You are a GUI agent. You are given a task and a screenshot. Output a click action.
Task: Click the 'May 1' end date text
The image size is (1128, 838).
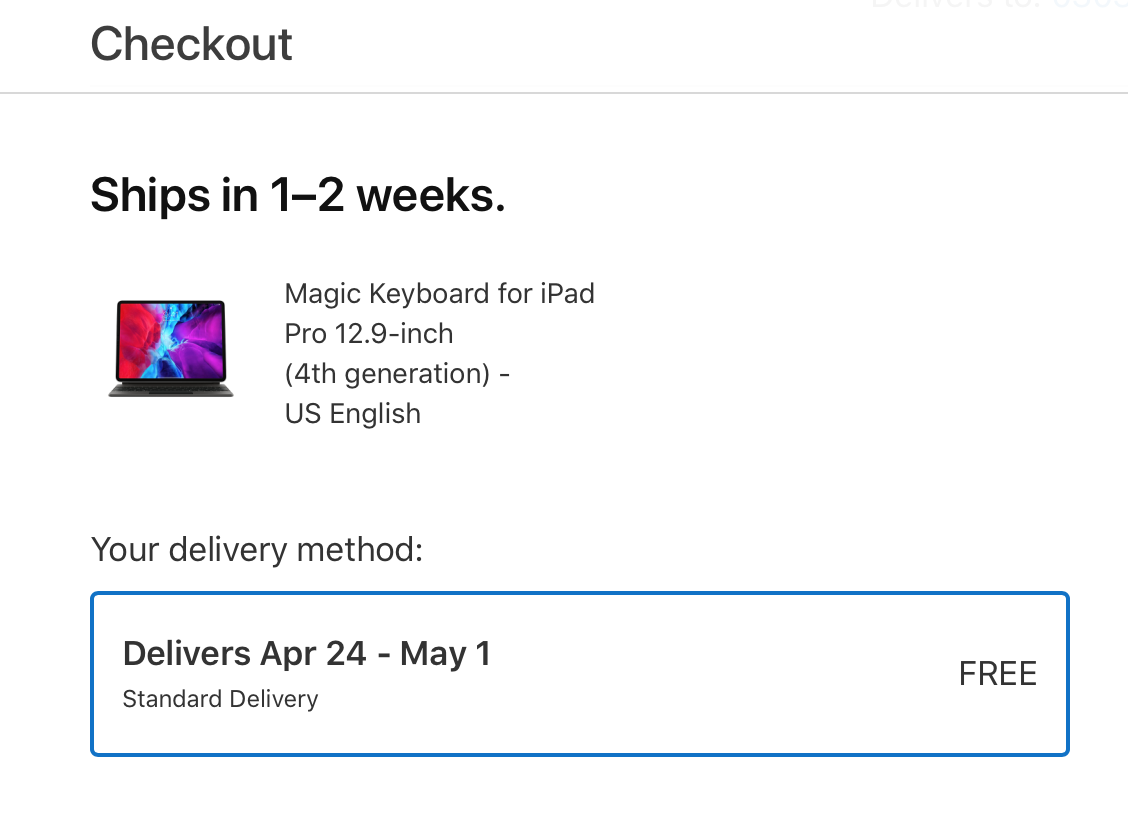coord(445,654)
